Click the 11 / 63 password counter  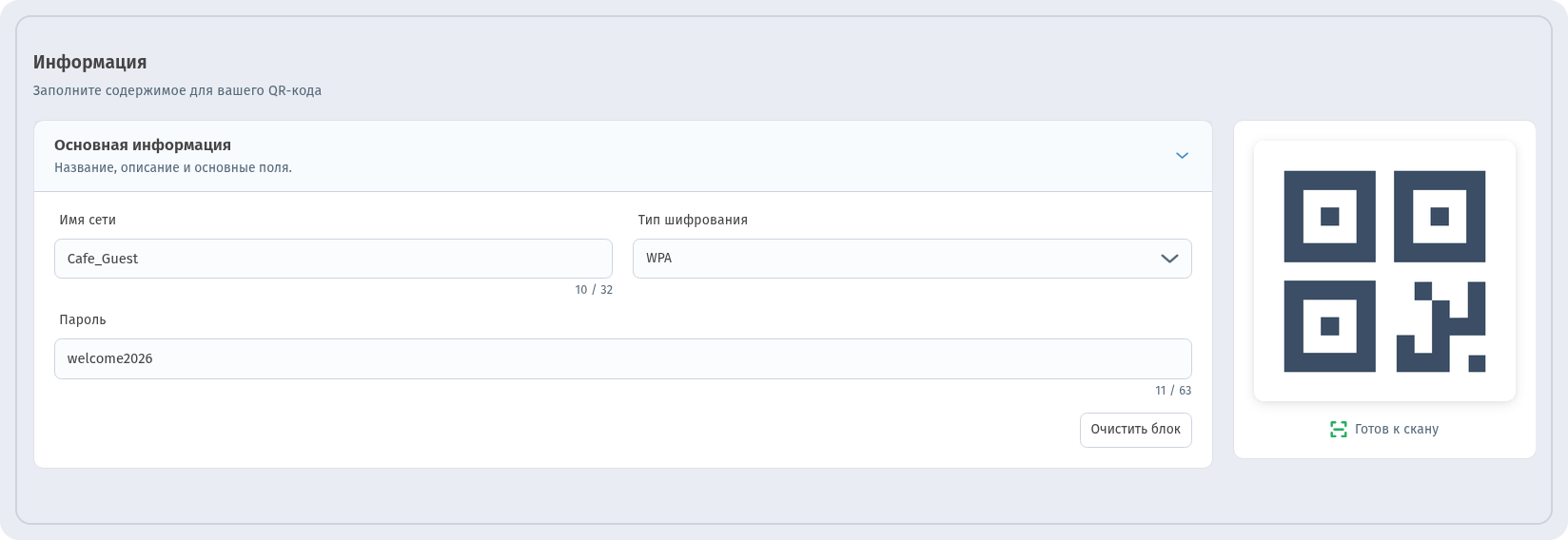click(1173, 391)
